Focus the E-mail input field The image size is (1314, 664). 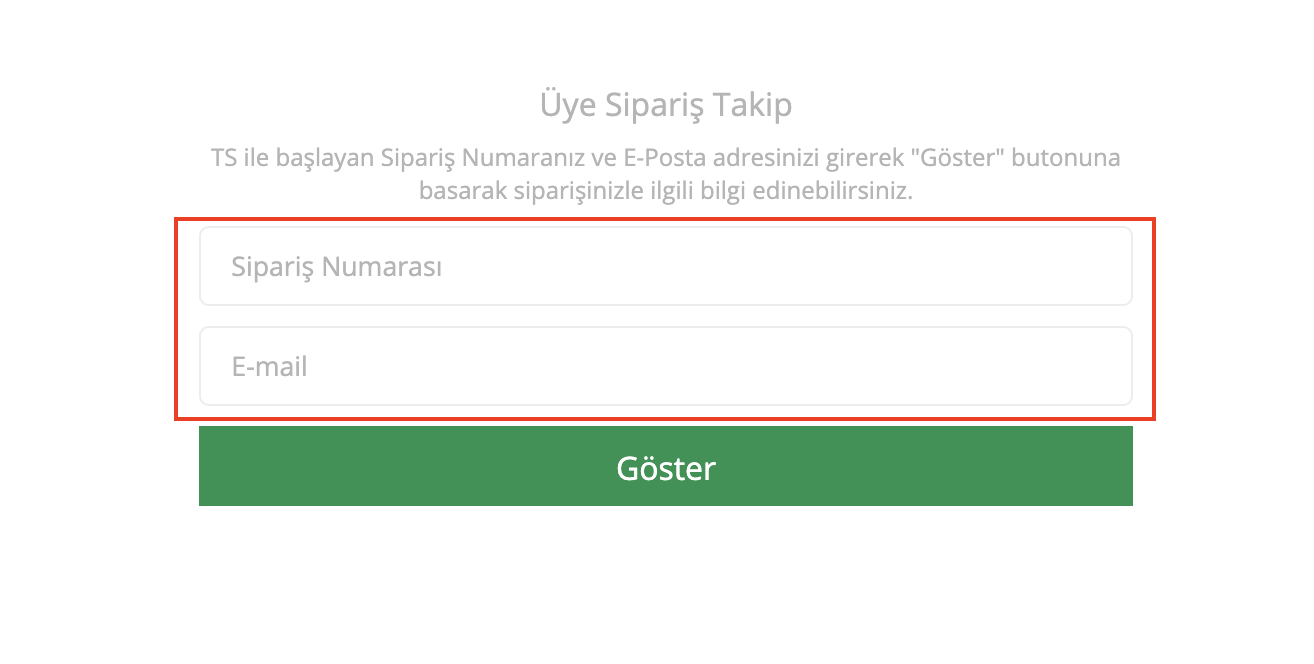point(665,367)
